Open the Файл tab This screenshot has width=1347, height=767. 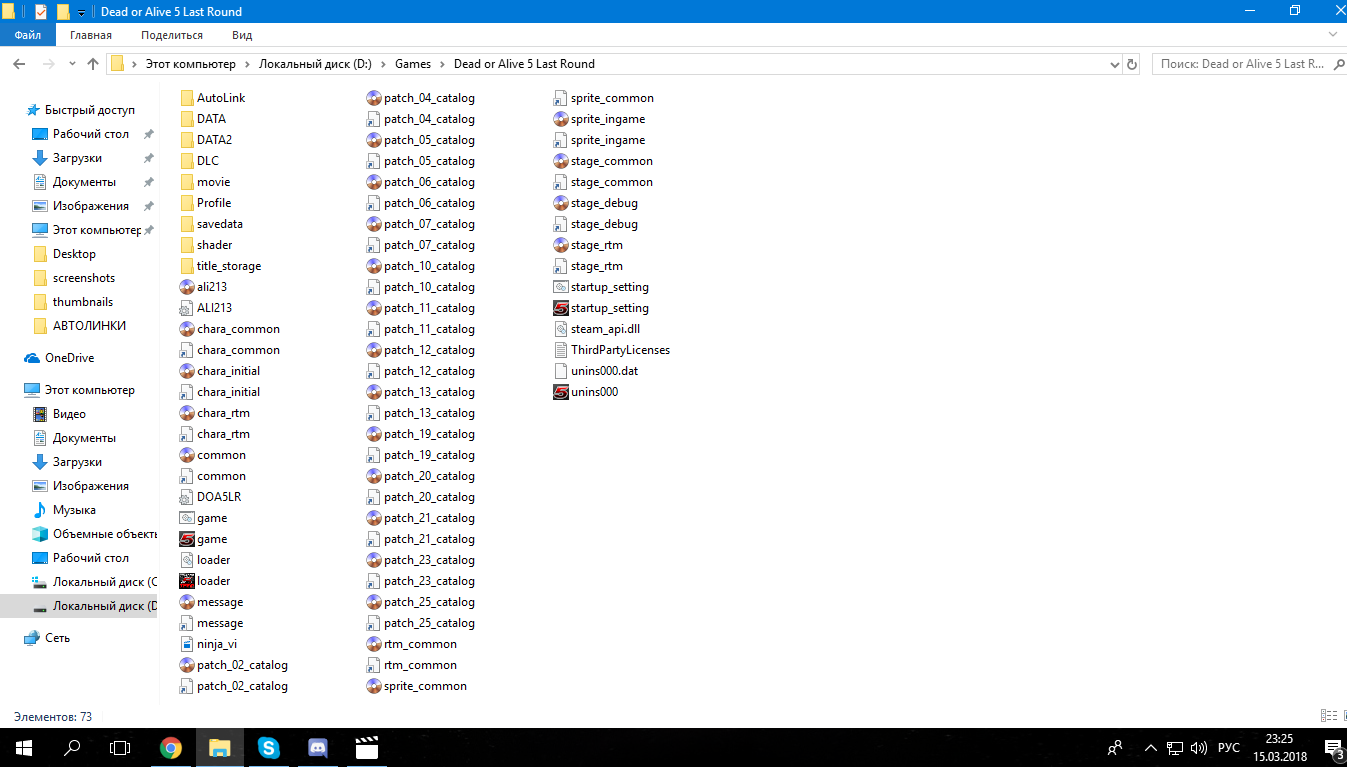pyautogui.click(x=28, y=35)
